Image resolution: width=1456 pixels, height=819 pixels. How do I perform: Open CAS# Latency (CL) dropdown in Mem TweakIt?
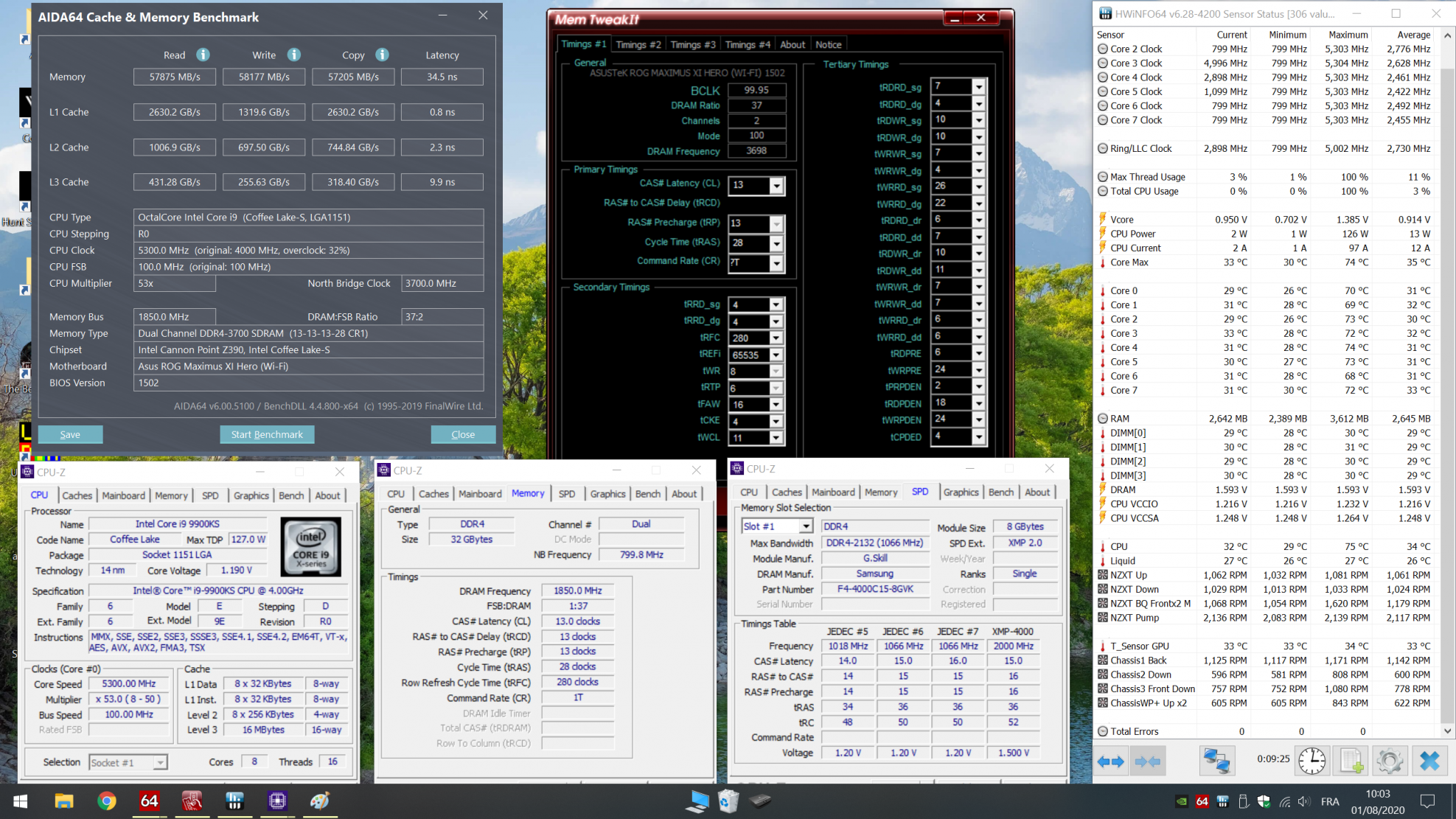(776, 186)
